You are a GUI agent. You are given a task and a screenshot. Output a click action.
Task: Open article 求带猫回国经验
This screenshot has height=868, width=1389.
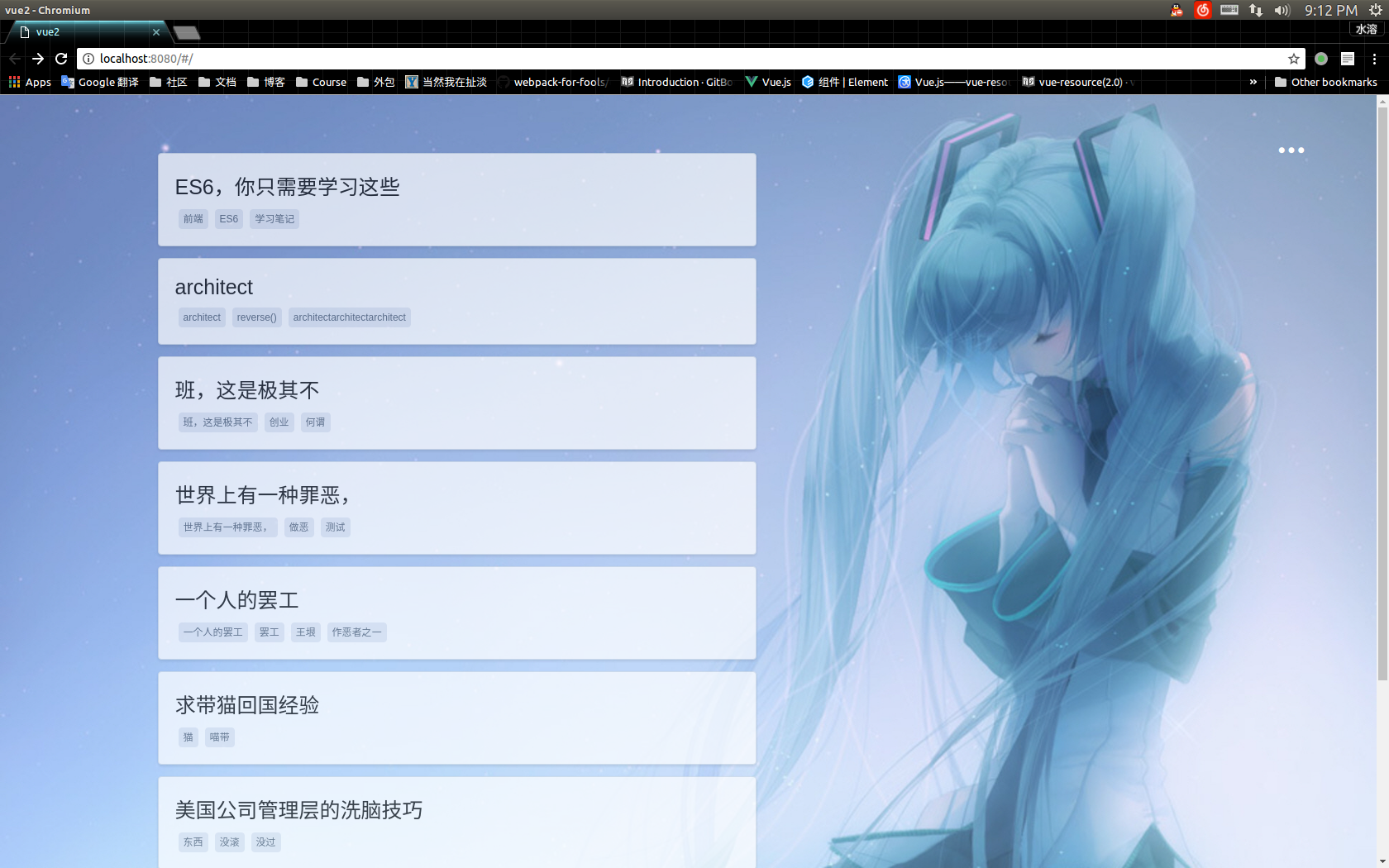(x=246, y=705)
